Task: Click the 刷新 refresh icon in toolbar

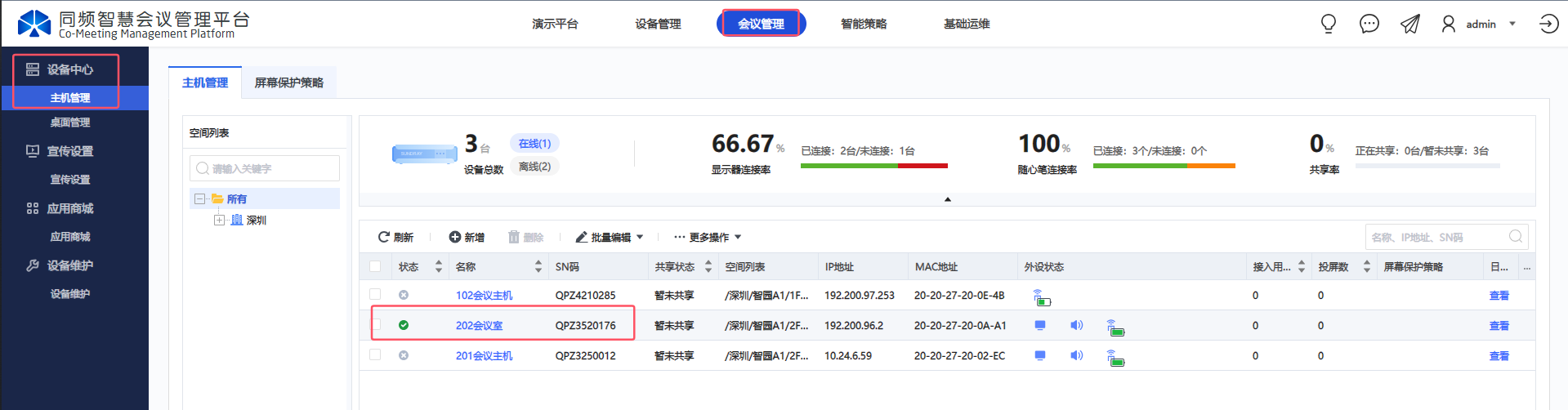Action: [x=383, y=237]
